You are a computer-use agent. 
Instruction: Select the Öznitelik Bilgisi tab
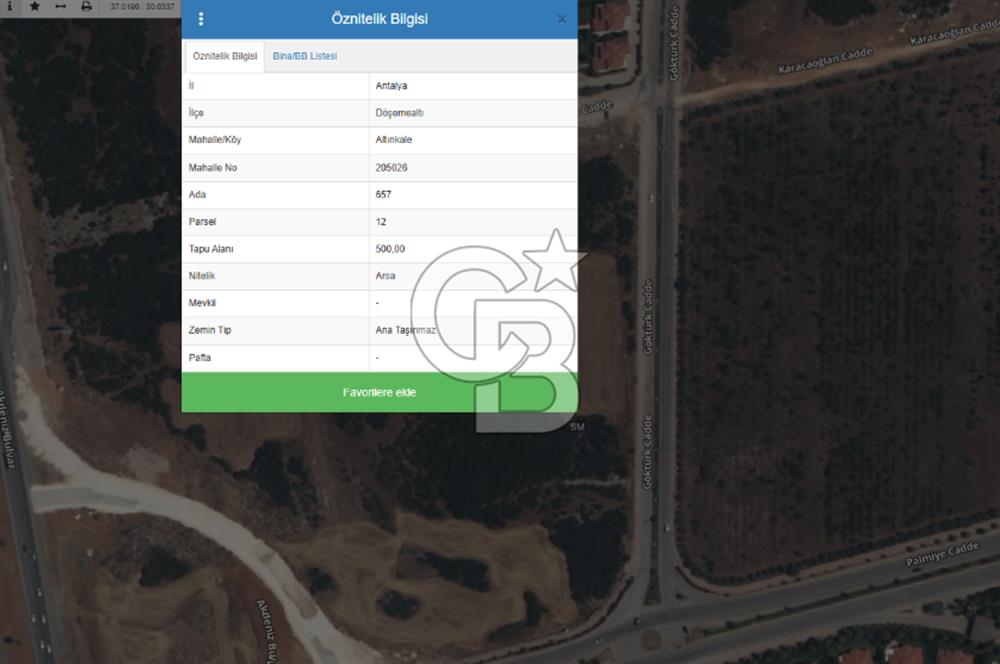coord(224,56)
